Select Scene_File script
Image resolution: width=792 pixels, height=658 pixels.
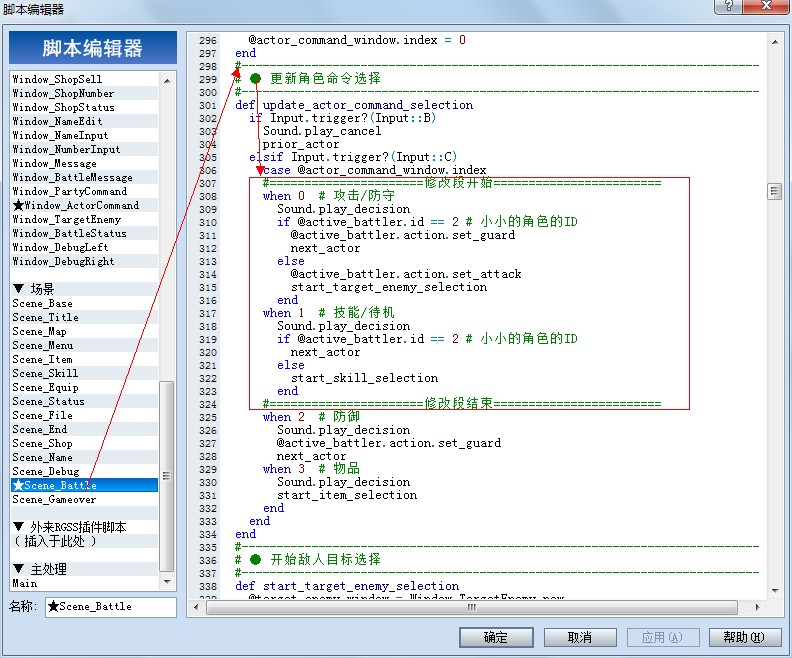point(84,416)
